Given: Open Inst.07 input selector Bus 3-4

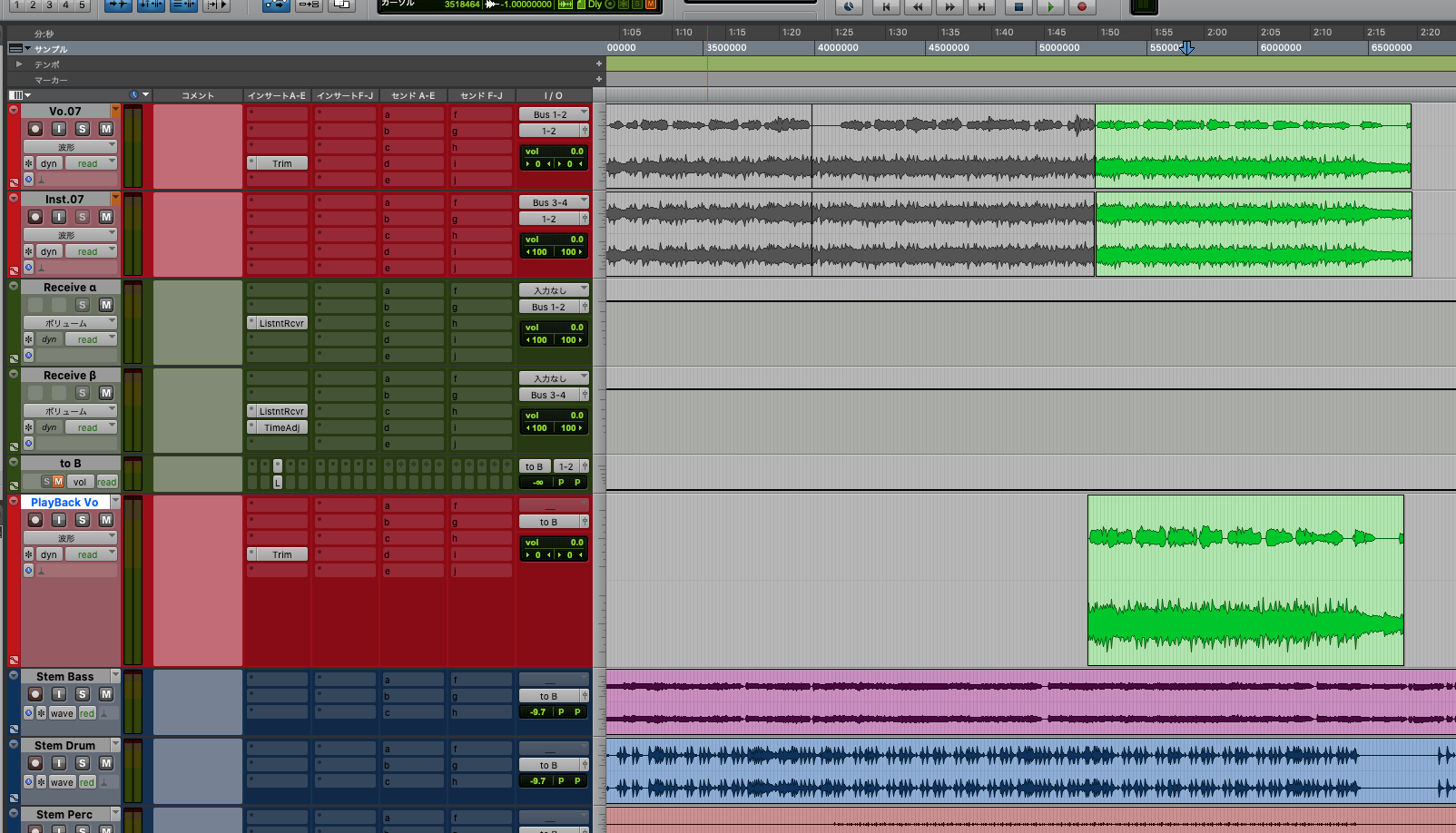Looking at the screenshot, I should 554,202.
